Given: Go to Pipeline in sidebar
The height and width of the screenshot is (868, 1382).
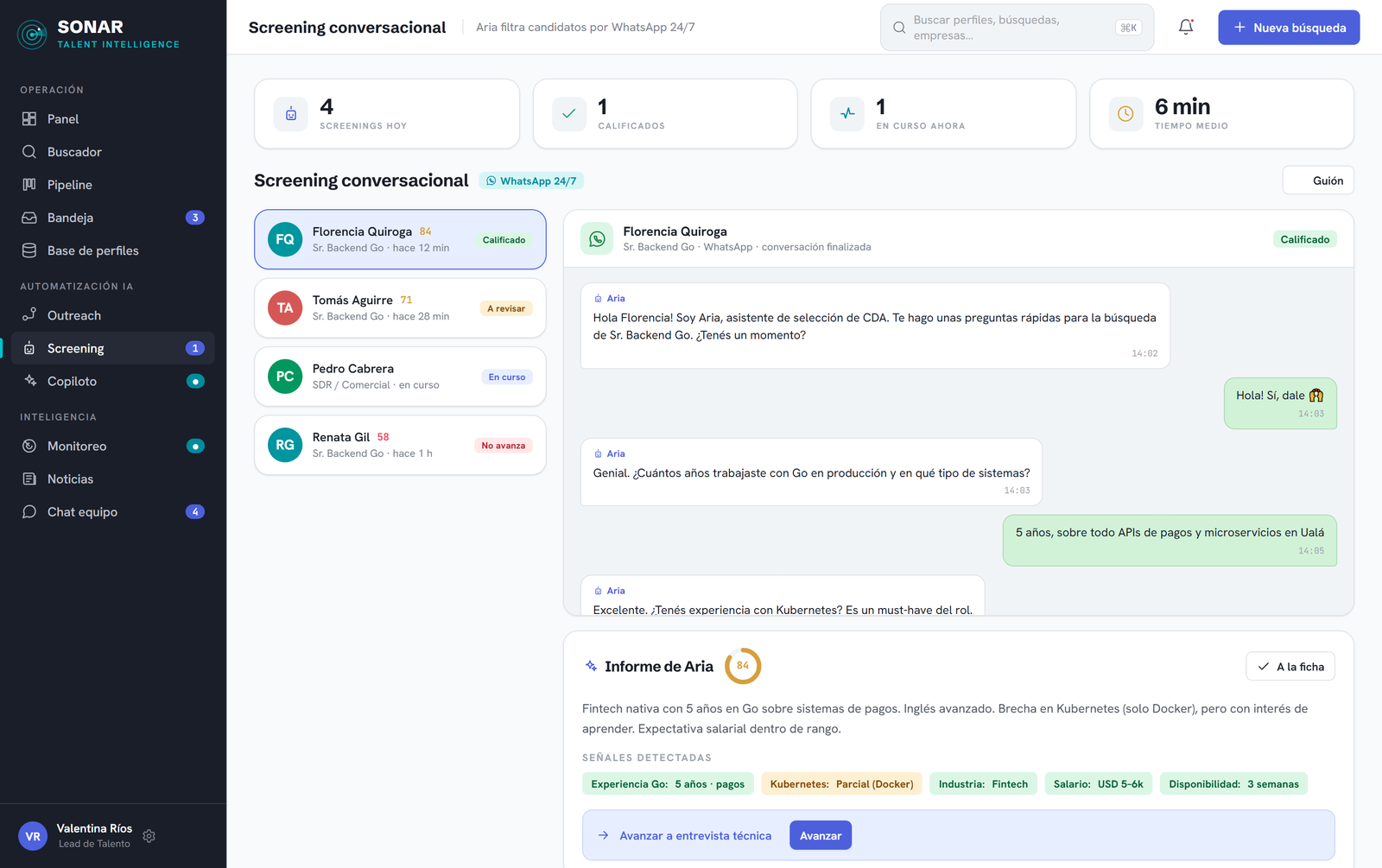Looking at the screenshot, I should (x=113, y=185).
